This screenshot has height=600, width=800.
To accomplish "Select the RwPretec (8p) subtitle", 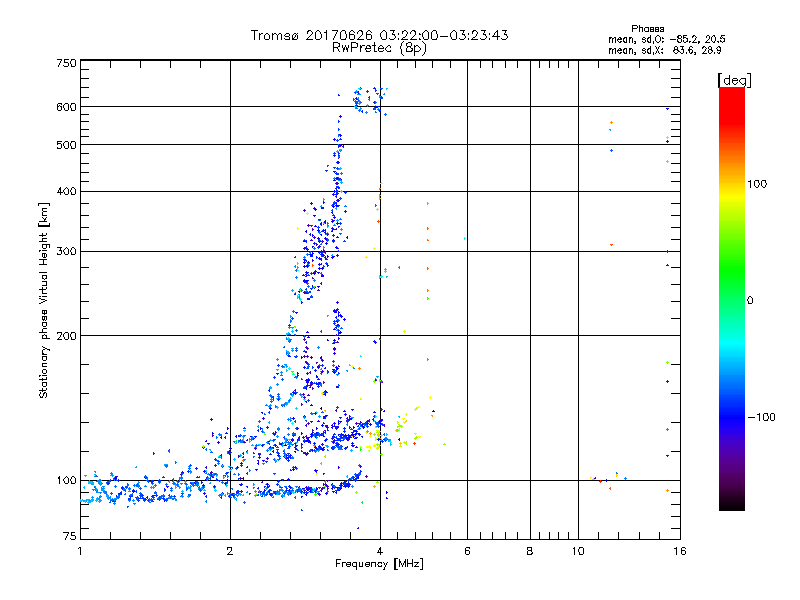I will [x=379, y=47].
